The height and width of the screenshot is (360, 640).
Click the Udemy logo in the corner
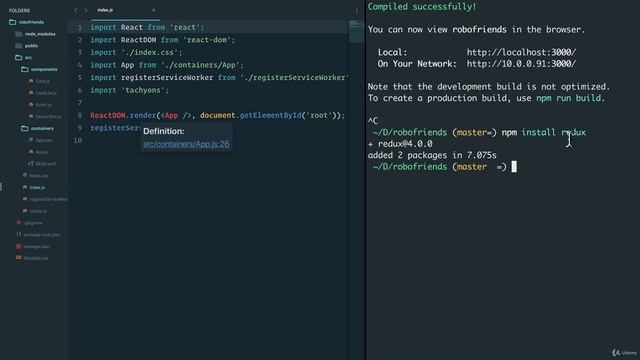tap(624, 353)
